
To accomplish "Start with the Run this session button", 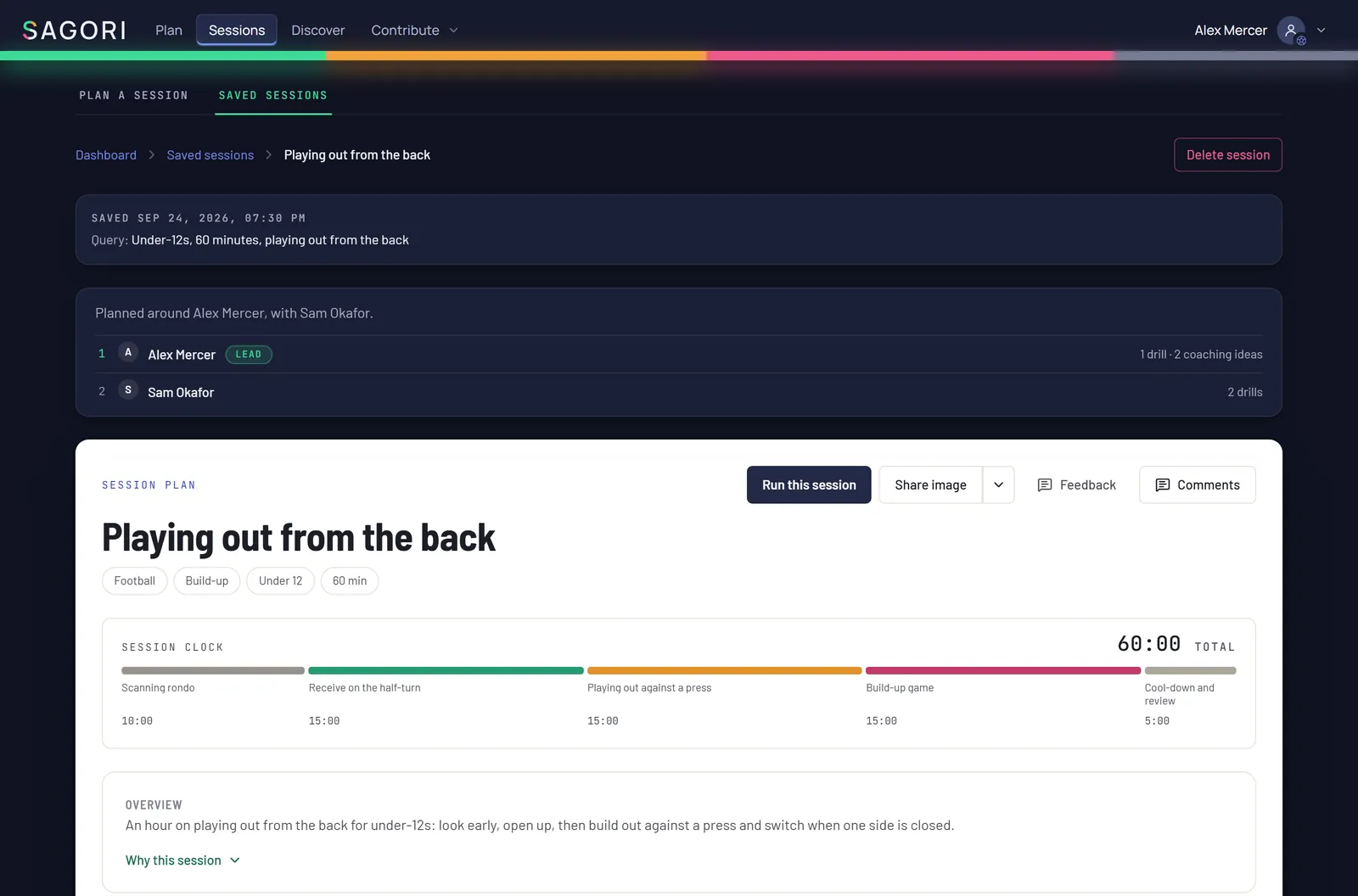I will pos(809,484).
